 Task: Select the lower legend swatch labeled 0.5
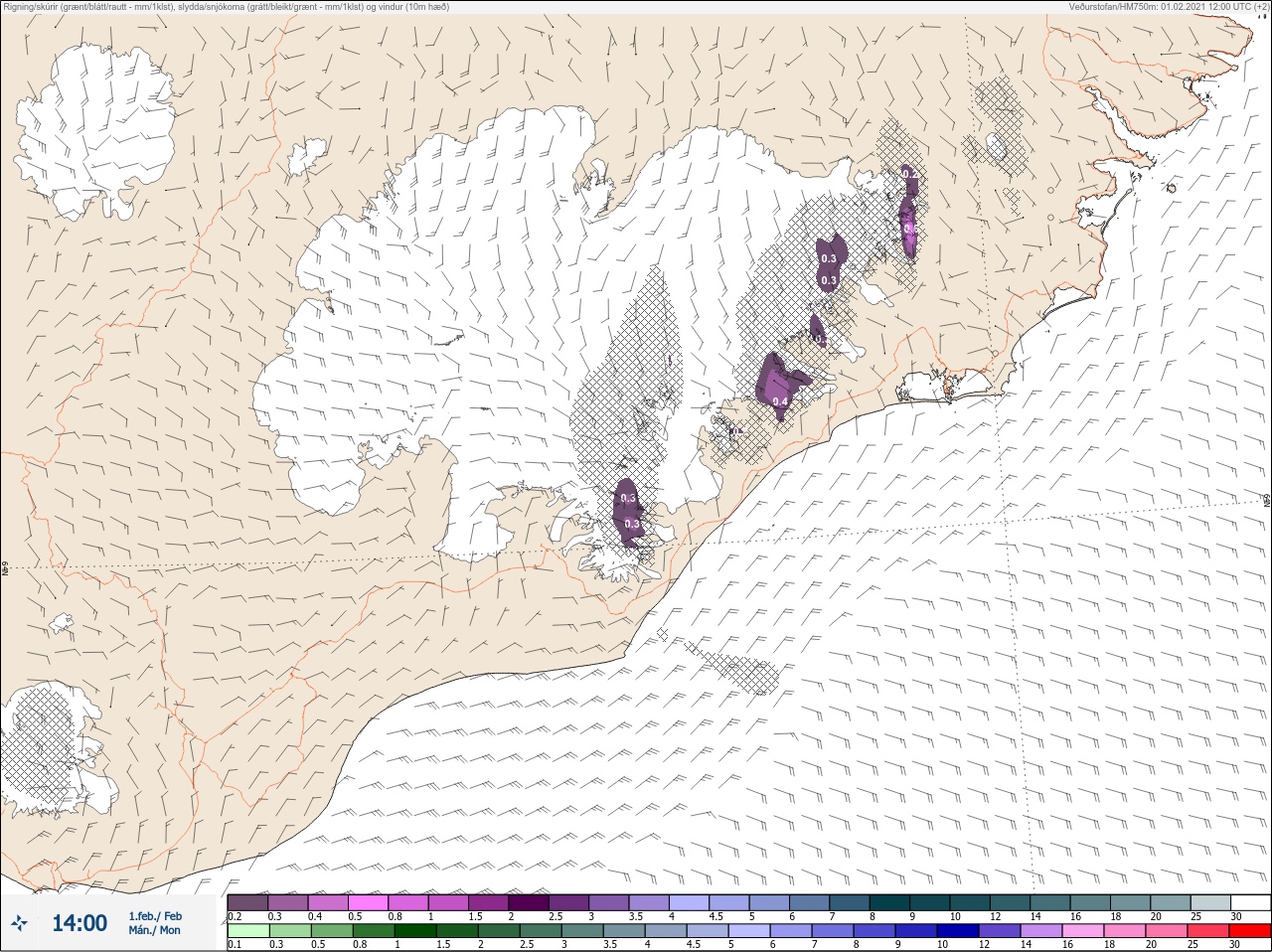click(x=330, y=931)
